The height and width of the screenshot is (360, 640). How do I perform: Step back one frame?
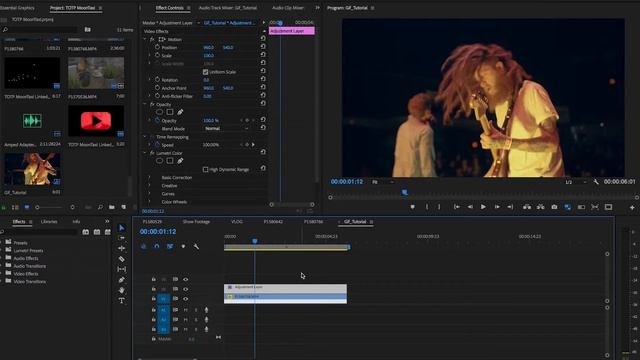470,207
